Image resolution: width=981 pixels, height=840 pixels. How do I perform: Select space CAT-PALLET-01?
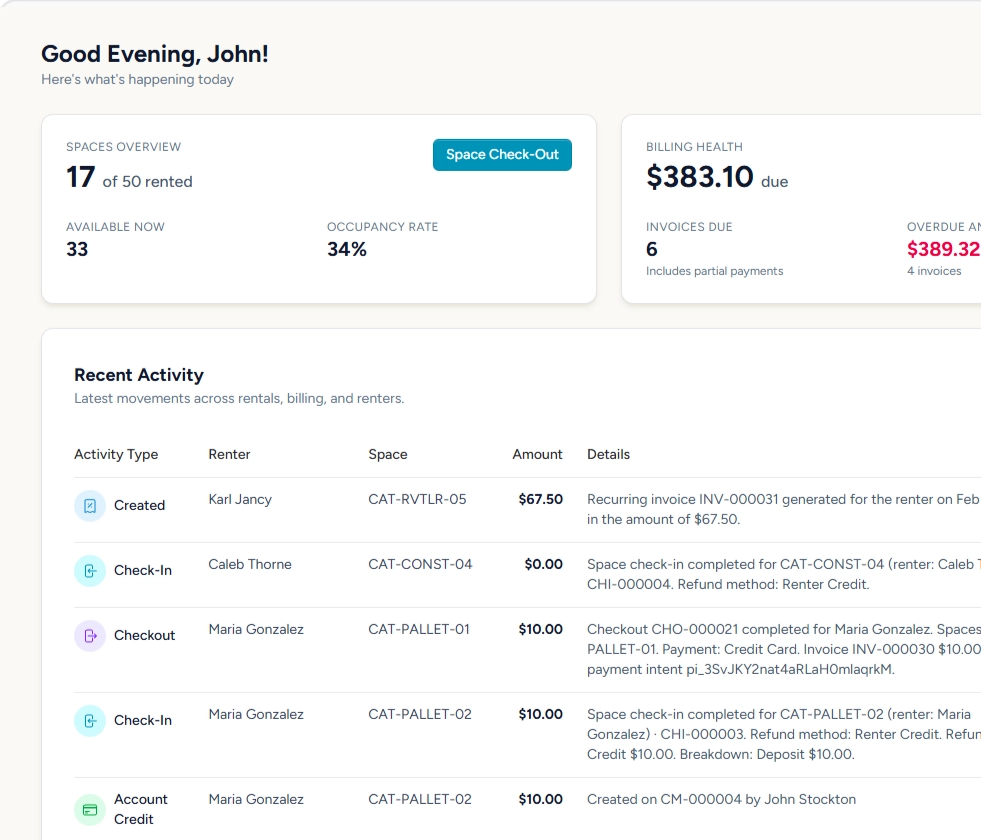[x=420, y=629]
